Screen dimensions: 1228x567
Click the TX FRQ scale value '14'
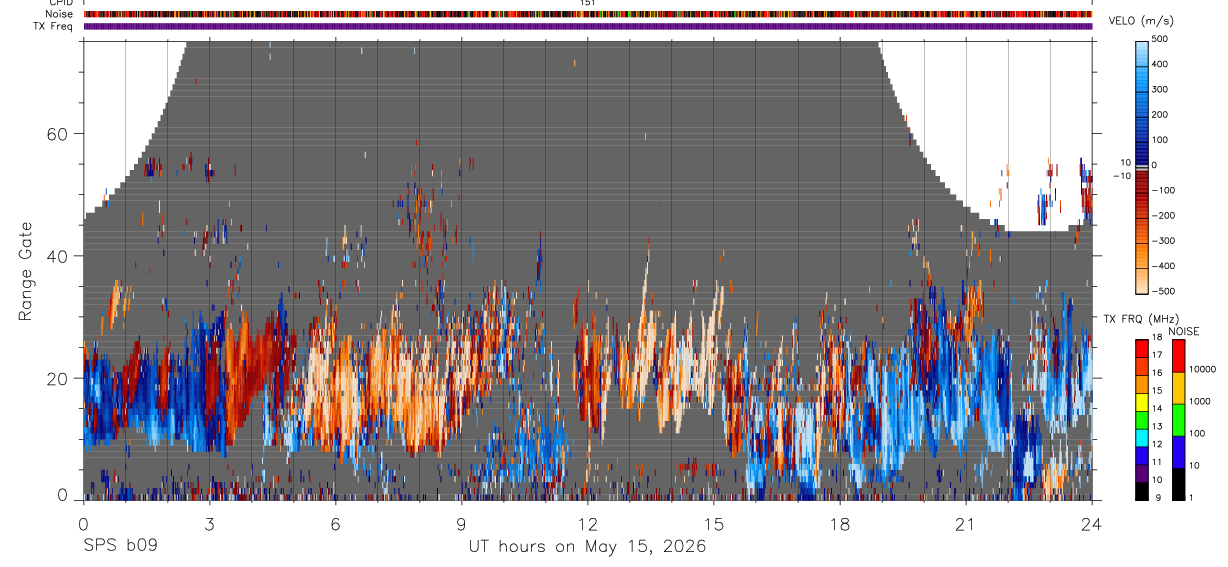click(1157, 408)
